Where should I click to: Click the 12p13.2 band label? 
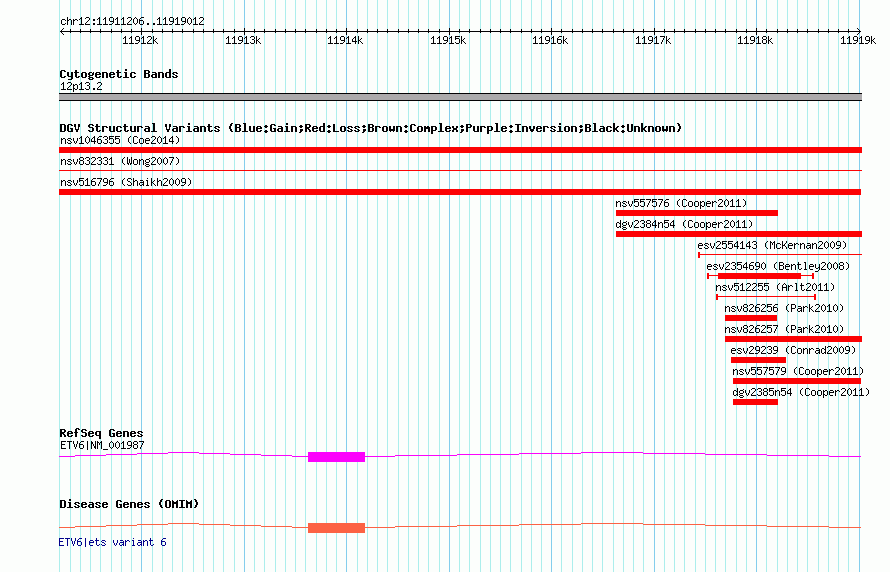(81, 86)
